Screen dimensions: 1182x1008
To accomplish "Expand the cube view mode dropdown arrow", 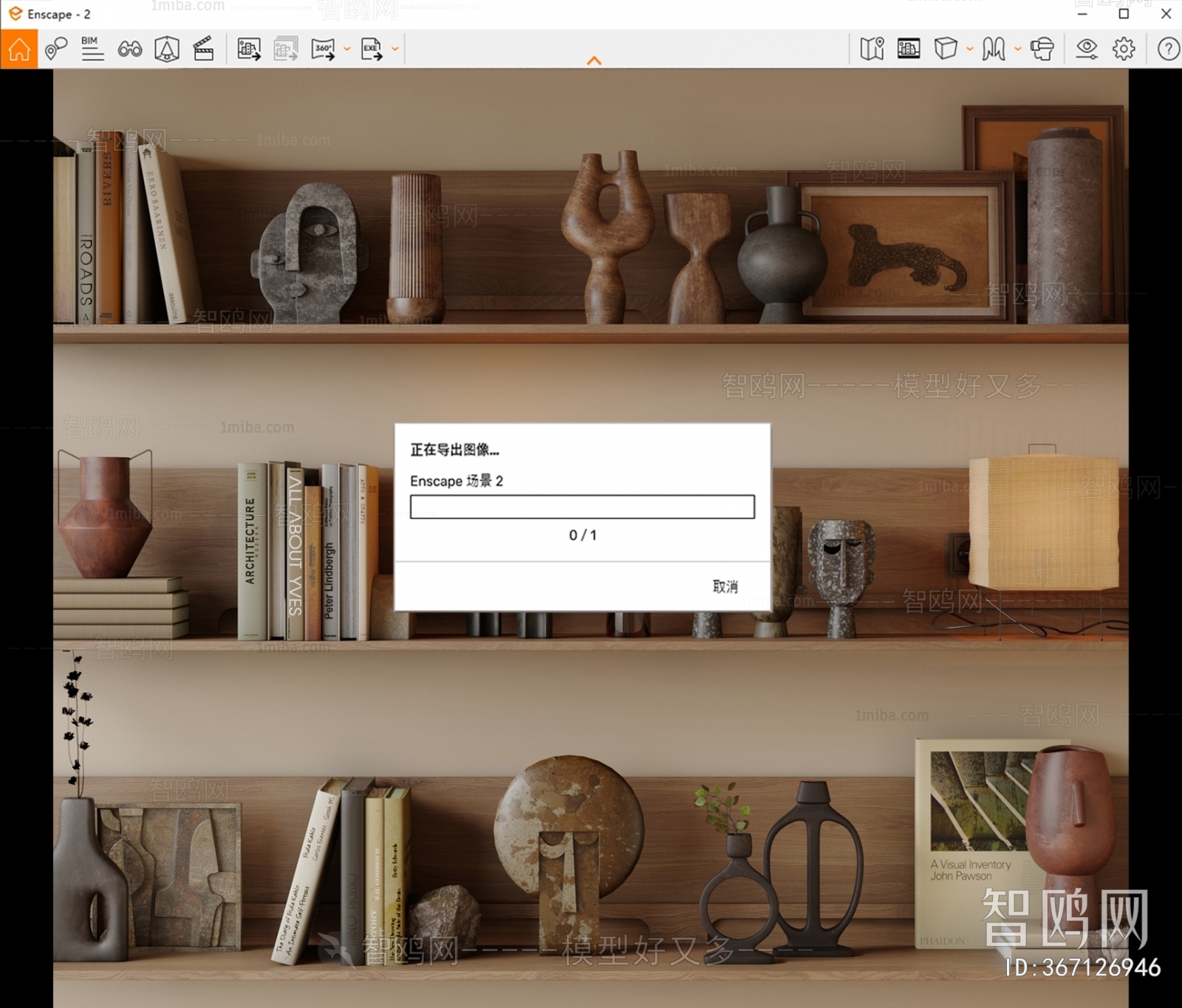I will (970, 49).
